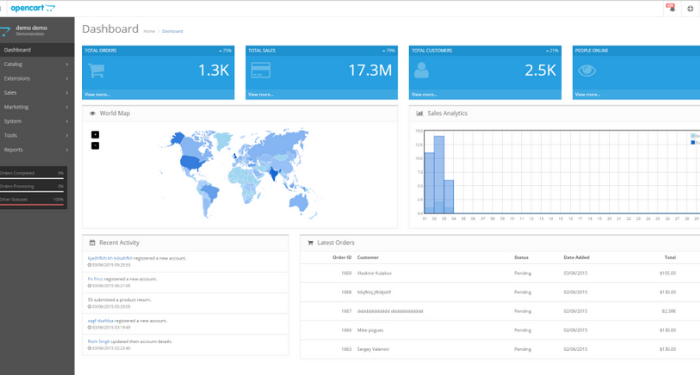Viewport: 700px width, 375px height.
Task: Zoom out the world map with minus button
Action: 95,146
